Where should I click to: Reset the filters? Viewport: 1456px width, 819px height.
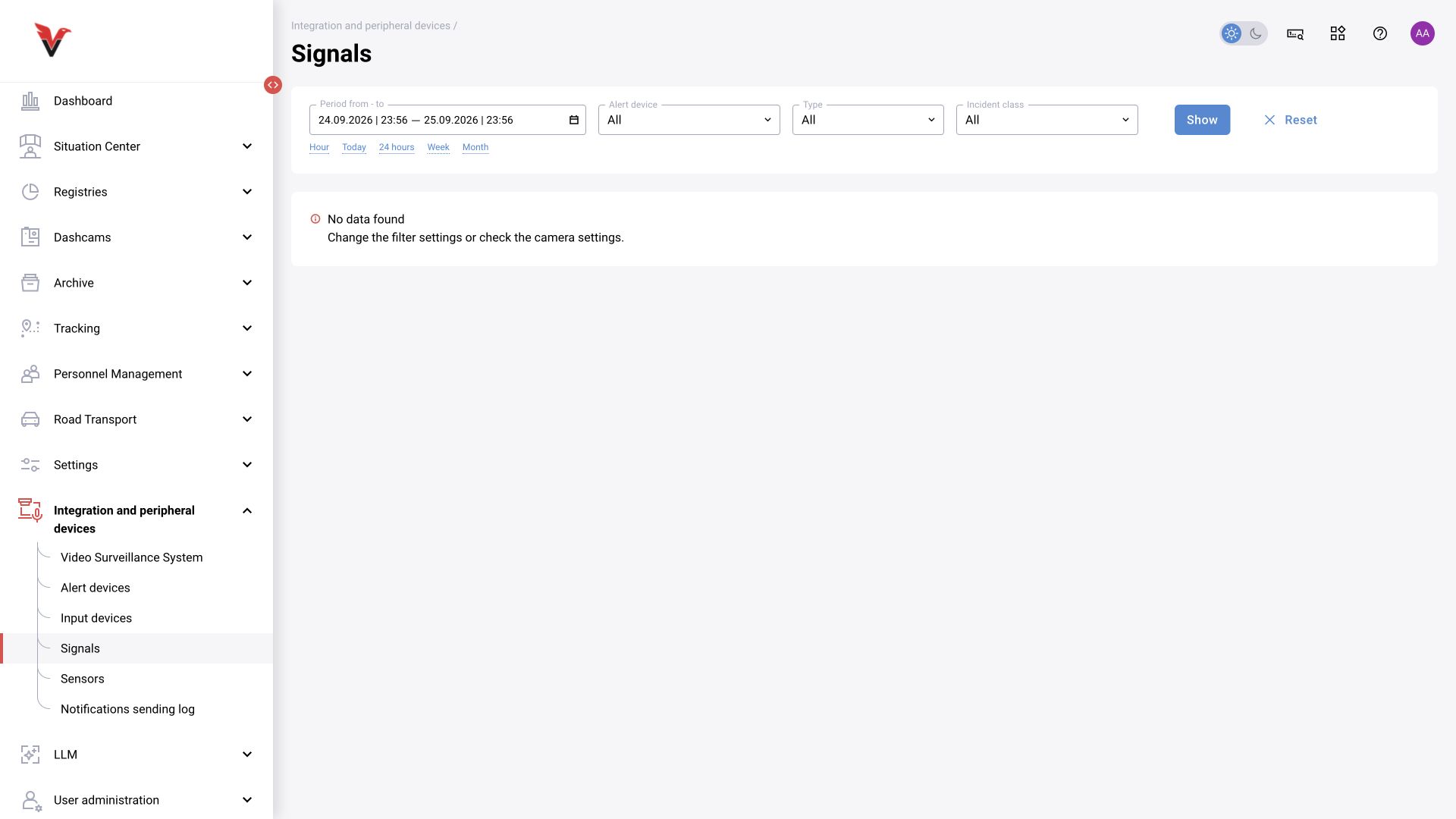(1290, 120)
